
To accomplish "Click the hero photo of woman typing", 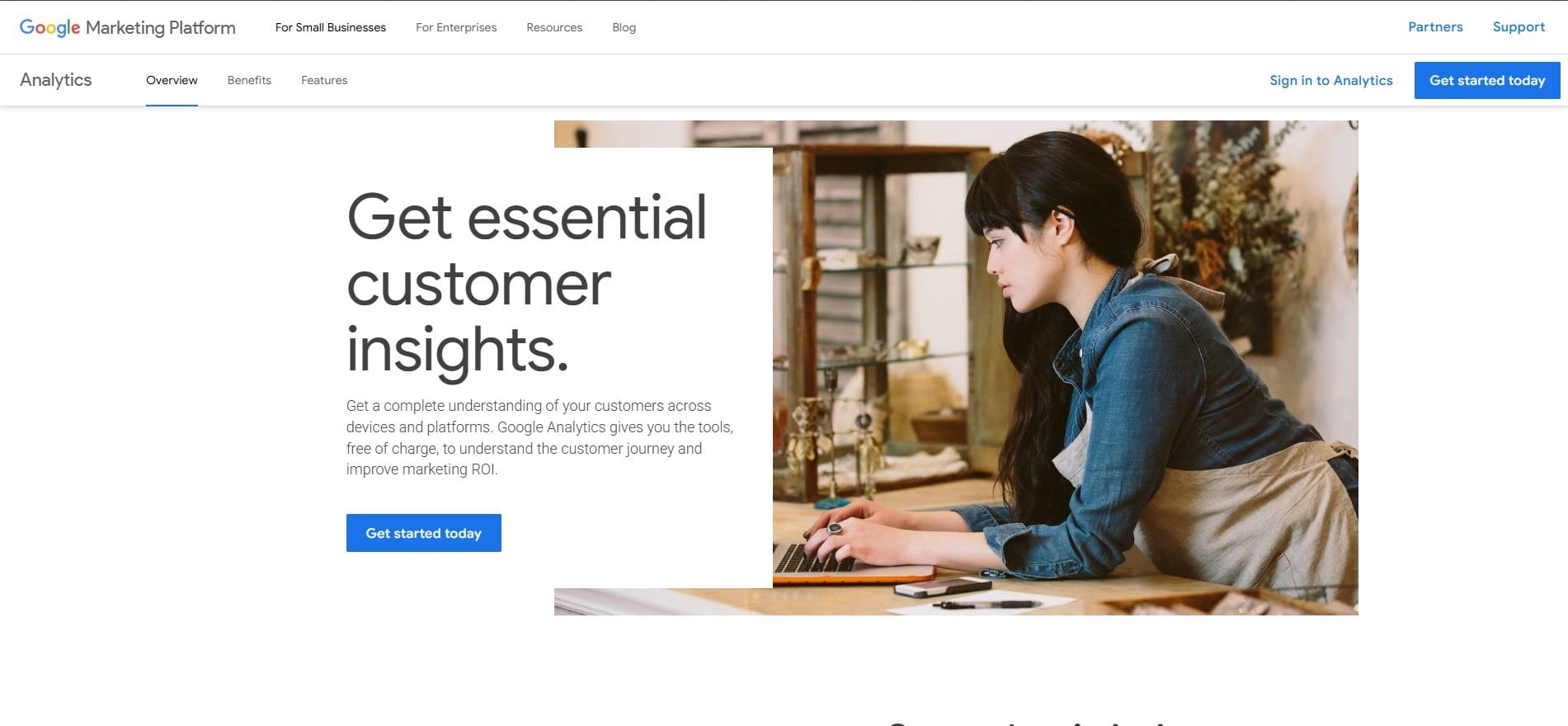I will click(1065, 368).
